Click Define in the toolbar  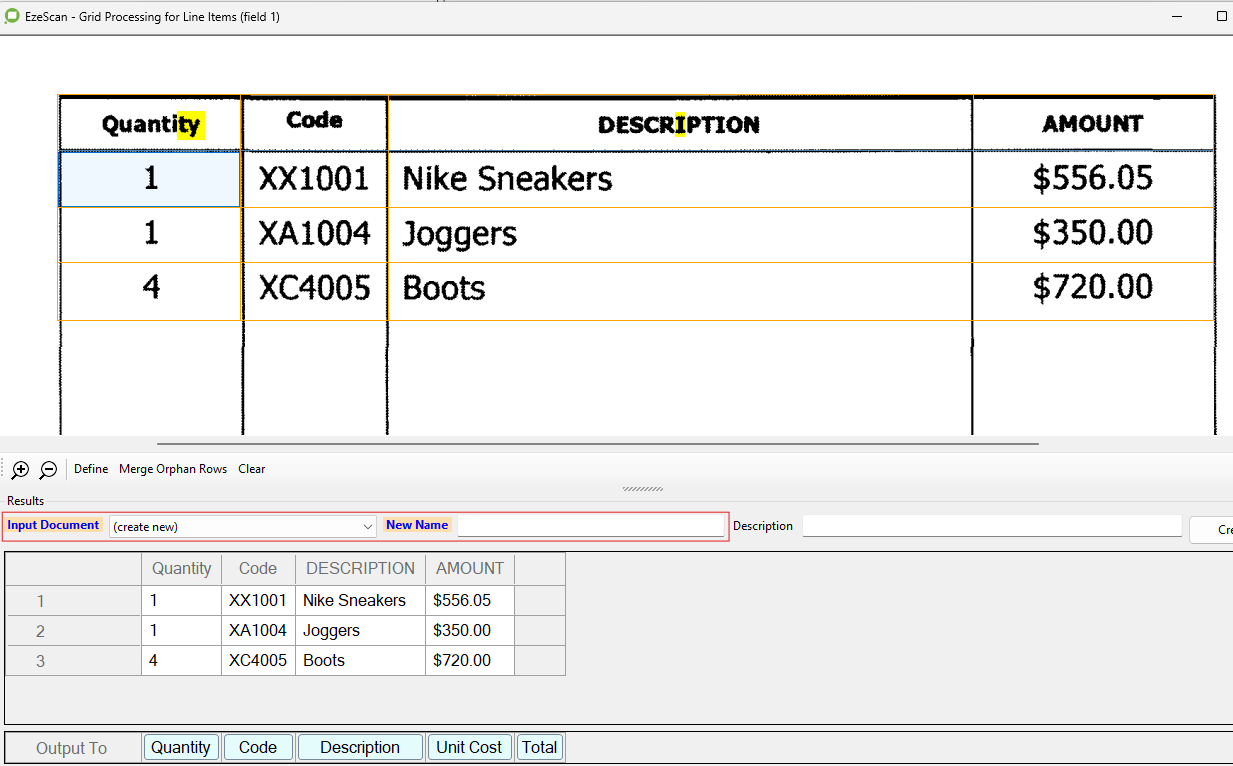91,469
